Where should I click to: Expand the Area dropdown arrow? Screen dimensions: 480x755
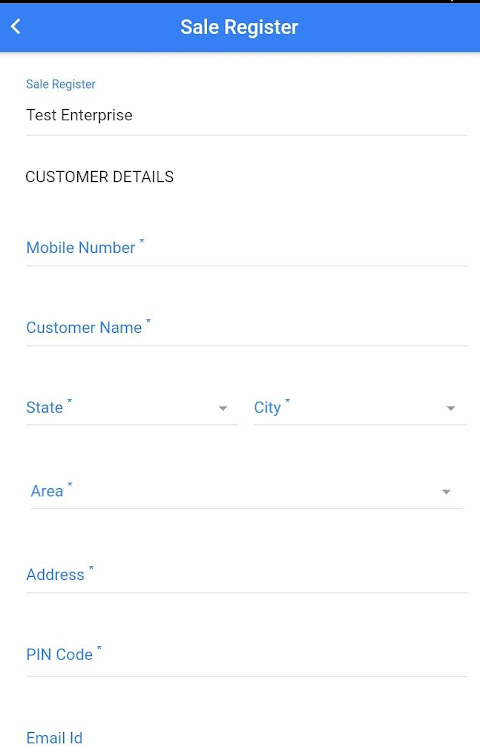pos(446,492)
